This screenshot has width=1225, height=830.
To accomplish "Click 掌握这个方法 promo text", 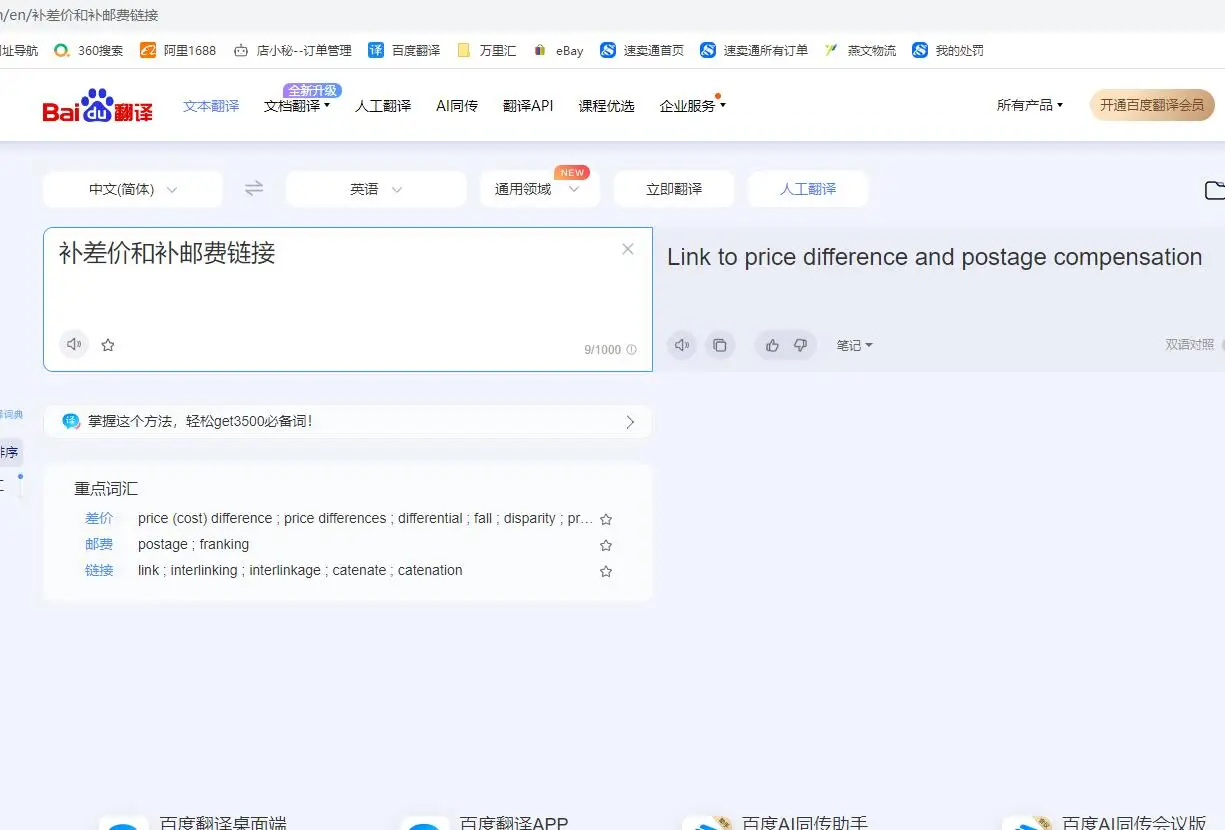I will point(200,421).
